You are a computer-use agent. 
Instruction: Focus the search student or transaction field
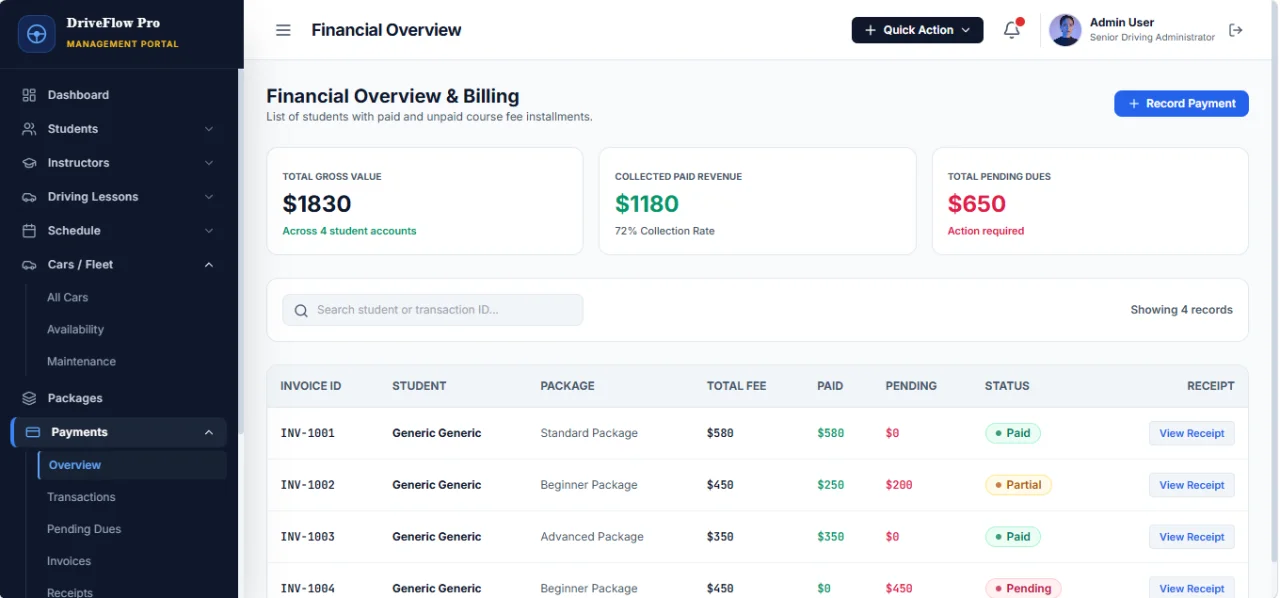point(433,310)
